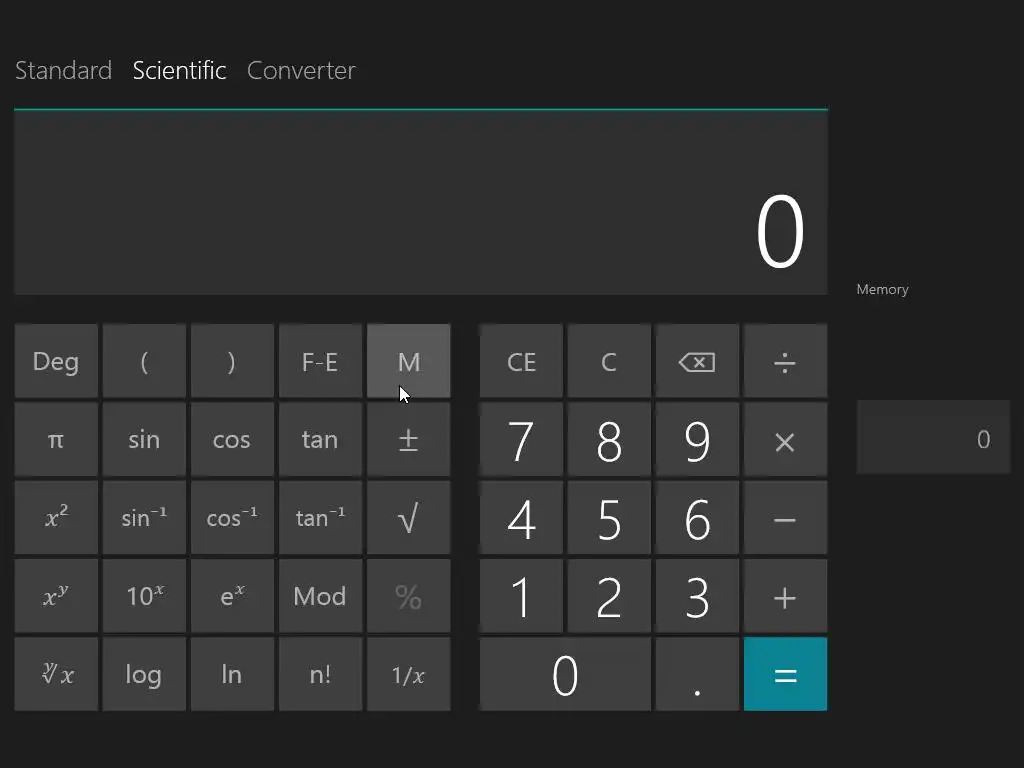The width and height of the screenshot is (1024, 768).
Task: Switch to the Standard tab
Action: click(63, 71)
